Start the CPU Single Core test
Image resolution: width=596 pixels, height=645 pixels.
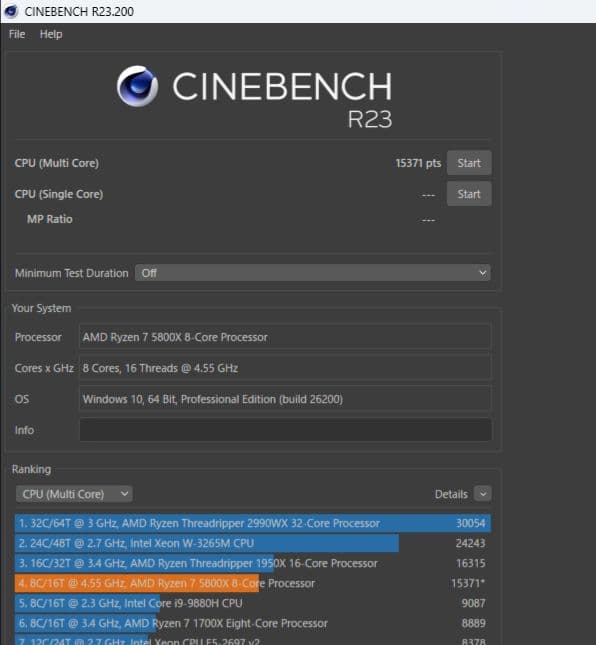tap(469, 194)
